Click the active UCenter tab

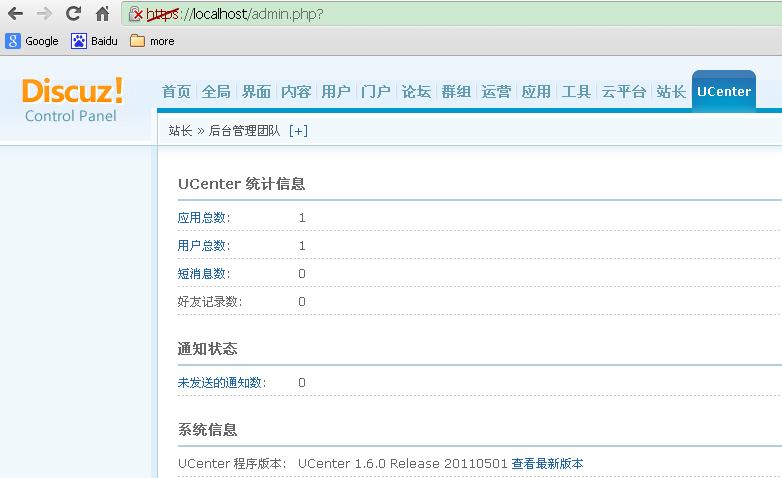tap(724, 91)
